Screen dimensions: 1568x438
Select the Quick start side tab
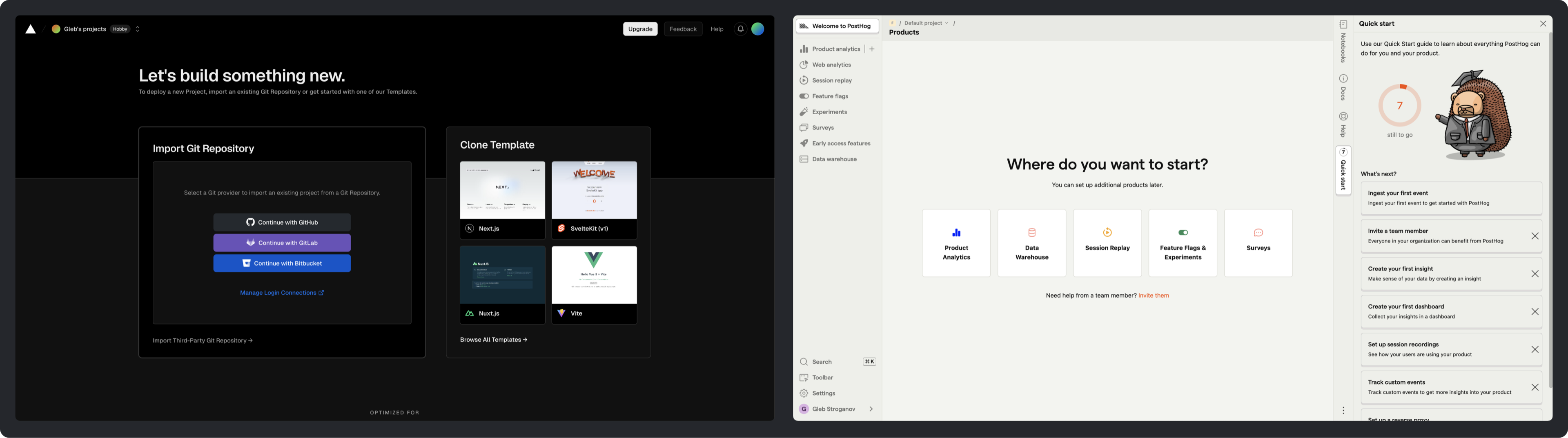1343,171
